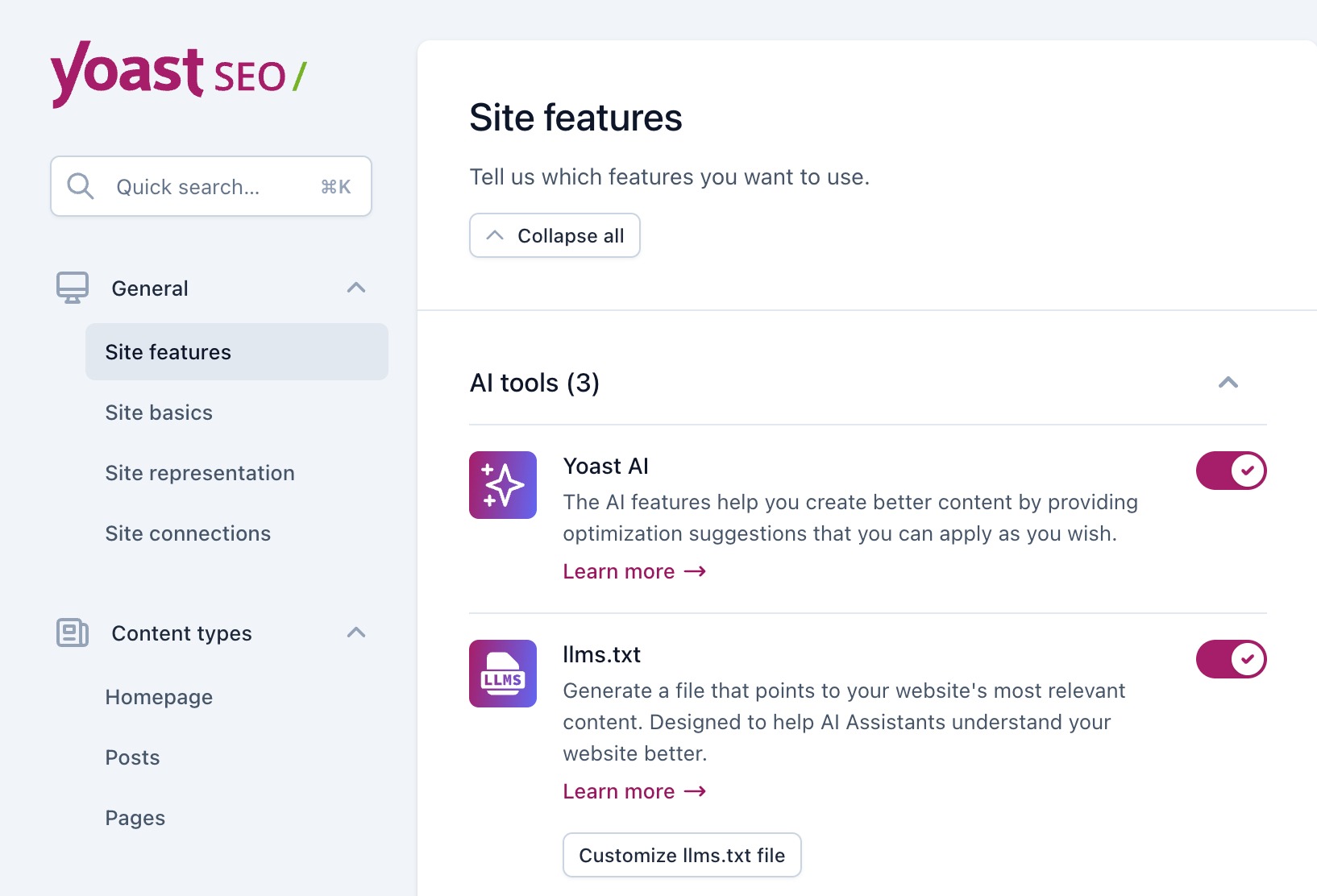Click 'Tell us which features you want to use.' text
1317x896 pixels.
[670, 177]
